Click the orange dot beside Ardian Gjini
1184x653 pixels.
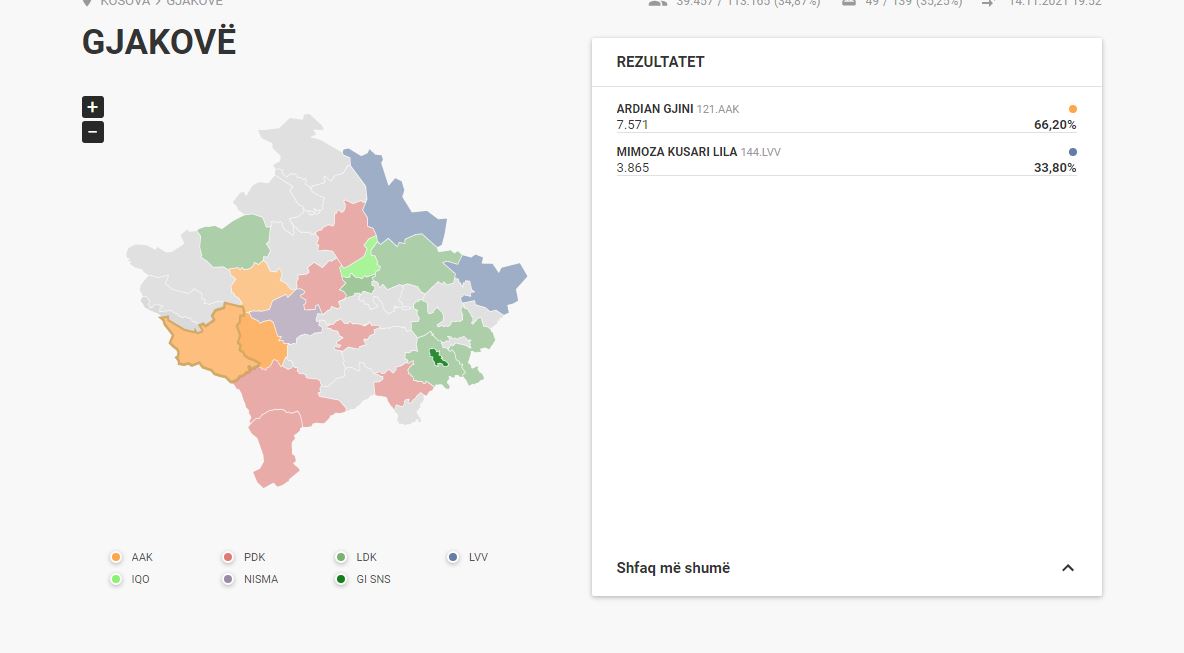(1072, 109)
